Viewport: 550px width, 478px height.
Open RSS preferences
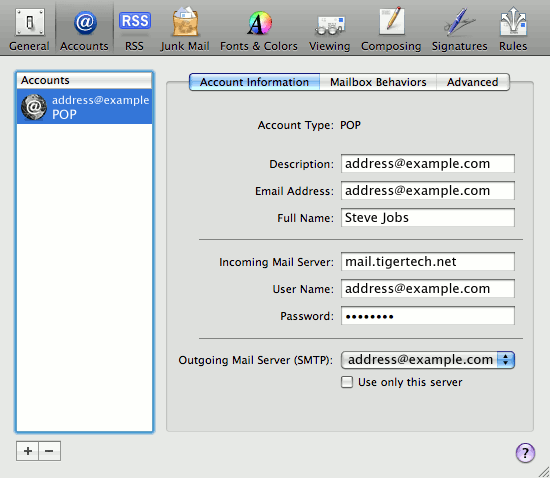point(135,30)
